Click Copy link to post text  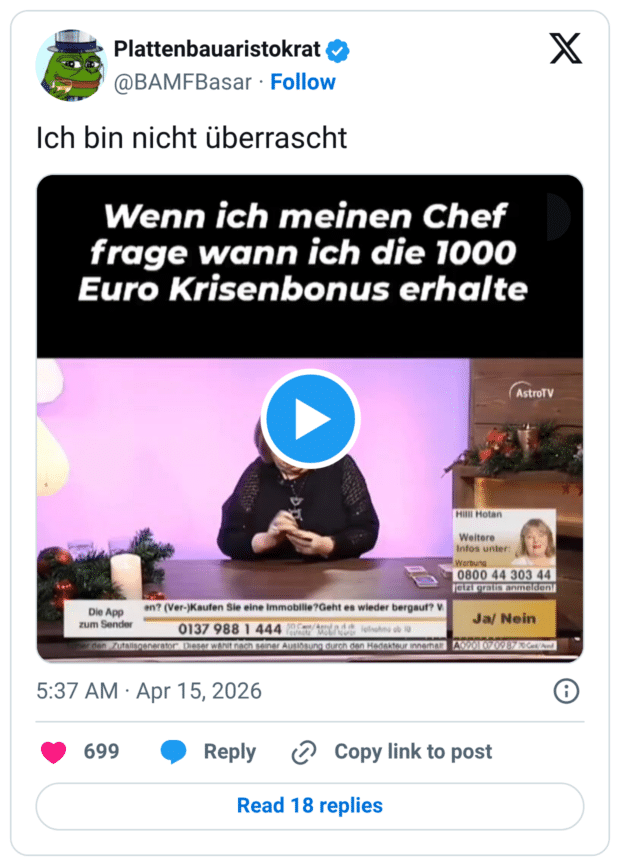pos(413,752)
